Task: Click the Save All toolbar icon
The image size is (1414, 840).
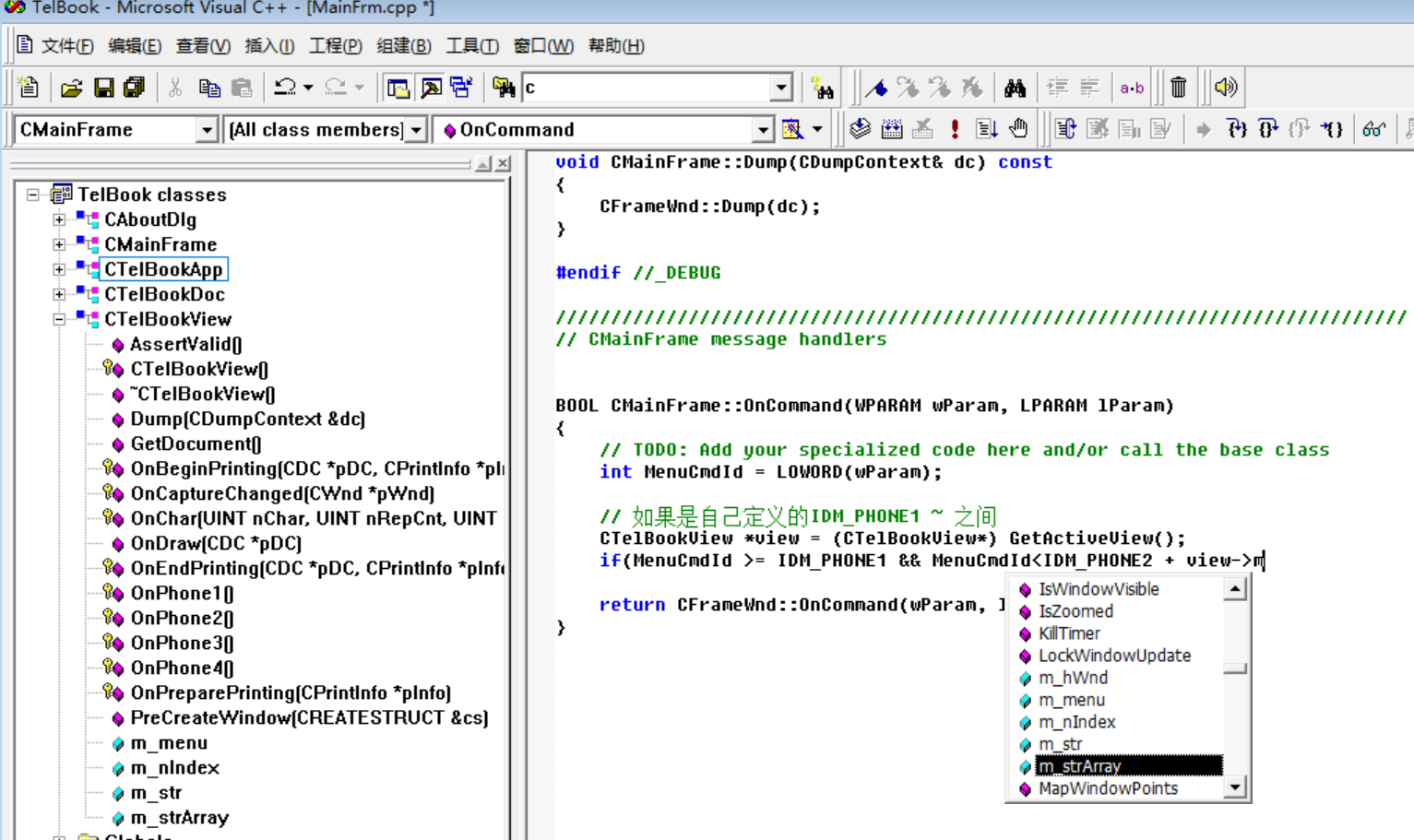Action: [x=135, y=88]
